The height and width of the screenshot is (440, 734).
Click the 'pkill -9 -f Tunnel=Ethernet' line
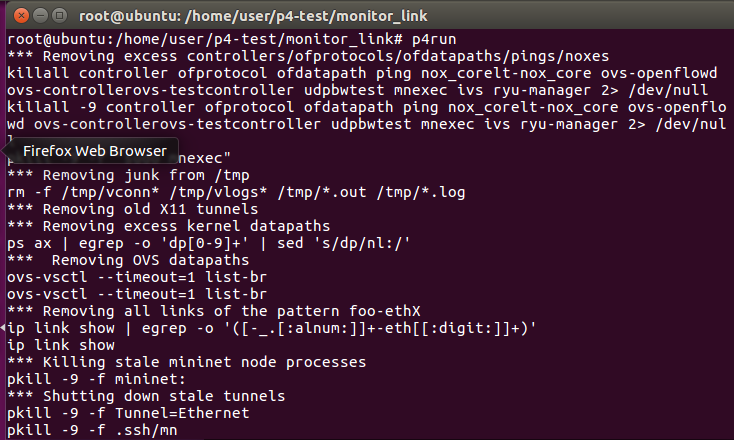pos(128,413)
